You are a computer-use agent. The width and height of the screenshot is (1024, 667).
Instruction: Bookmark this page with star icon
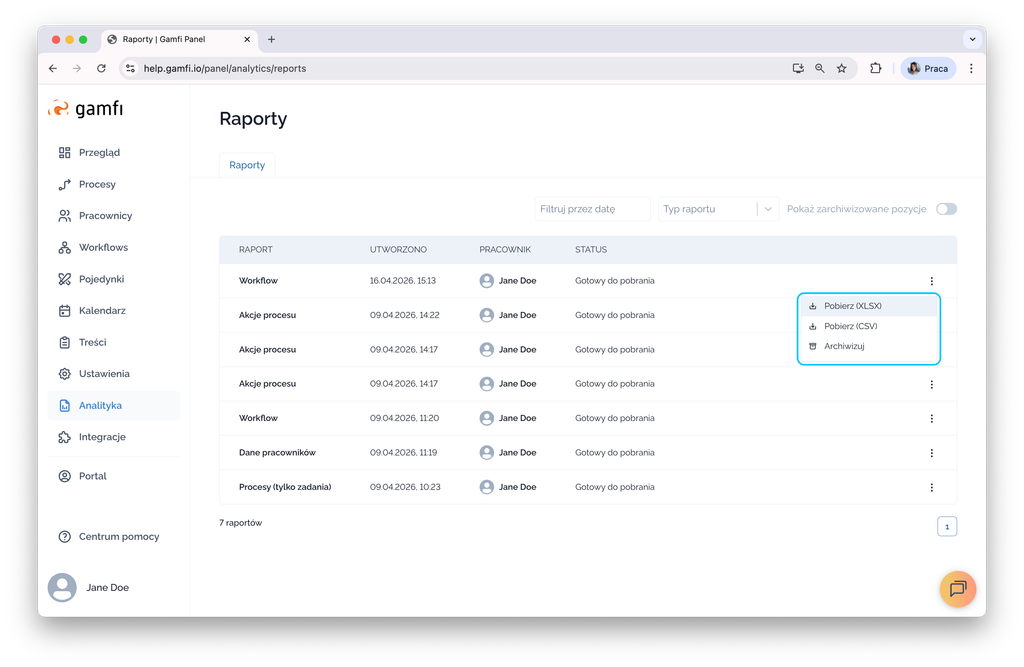842,69
